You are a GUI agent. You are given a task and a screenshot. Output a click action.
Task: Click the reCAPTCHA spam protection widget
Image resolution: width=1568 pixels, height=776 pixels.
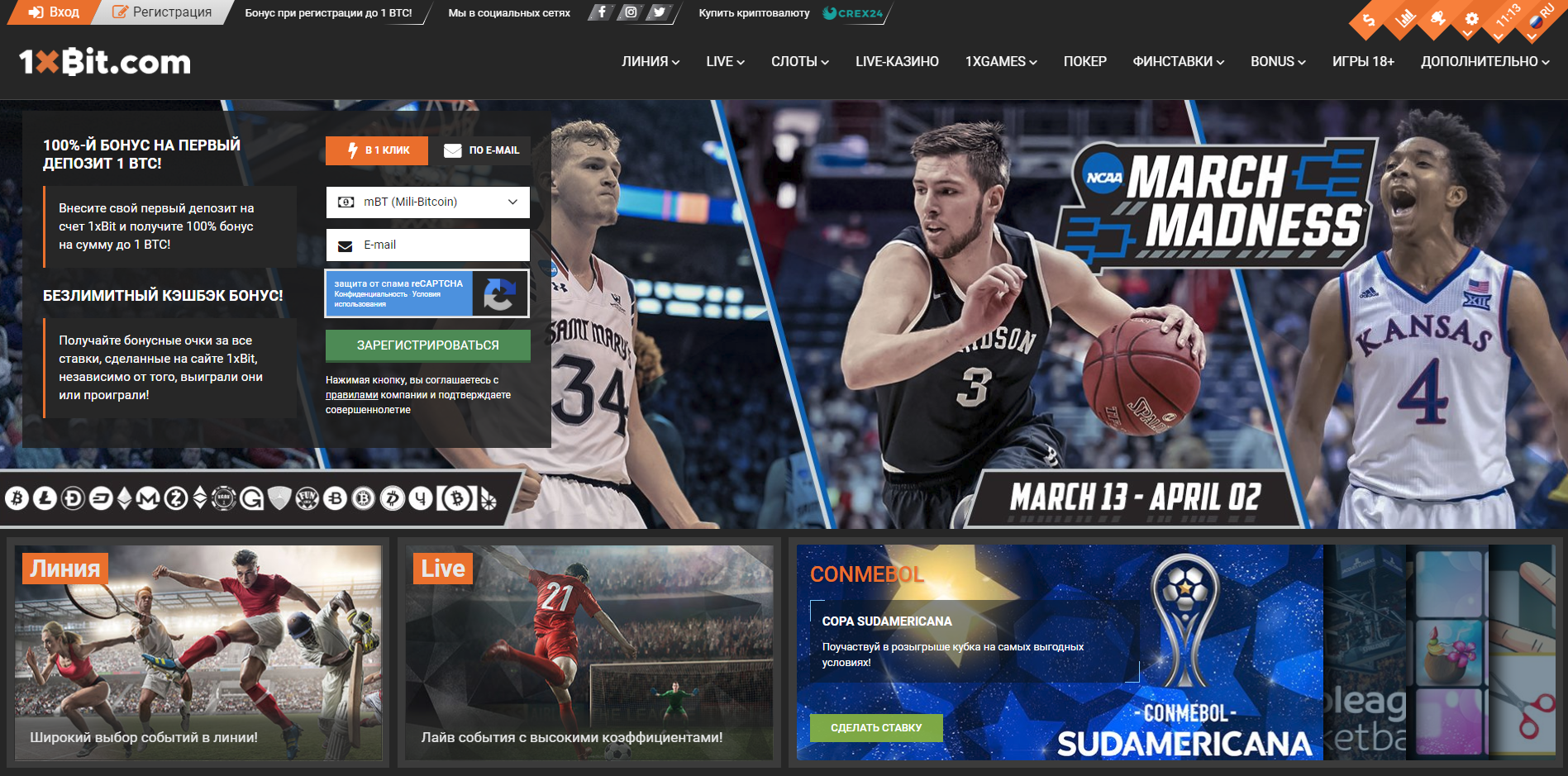click(427, 293)
